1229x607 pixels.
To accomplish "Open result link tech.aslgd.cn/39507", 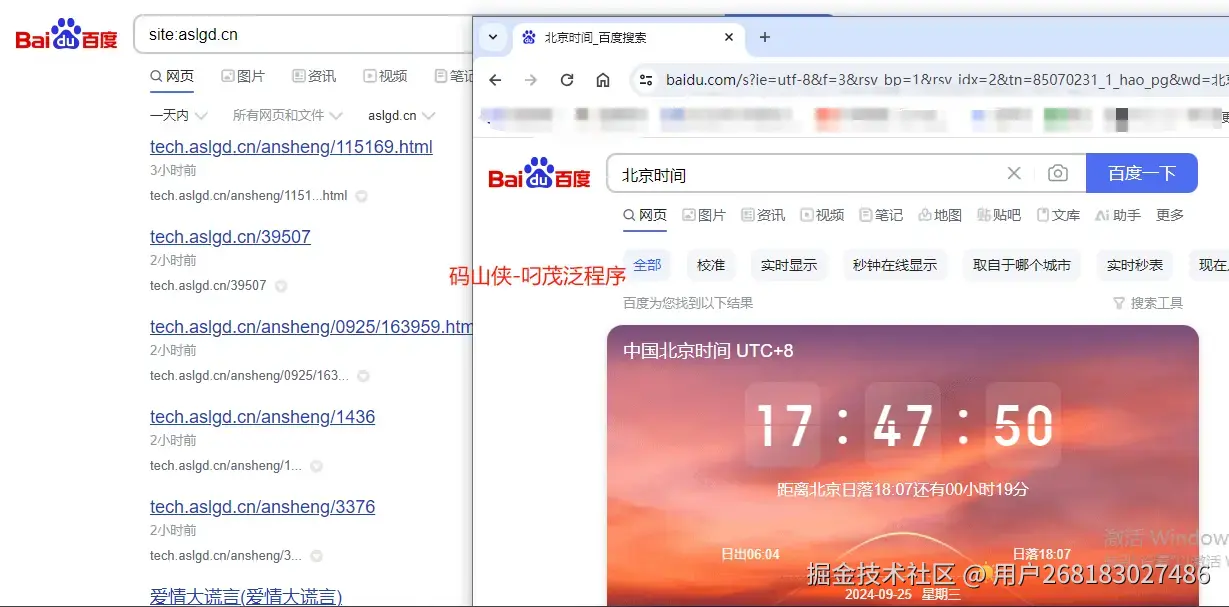I will click(x=230, y=237).
